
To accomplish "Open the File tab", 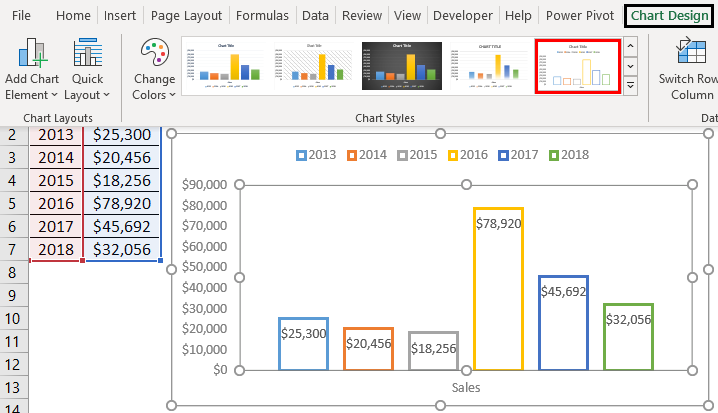I will [21, 16].
